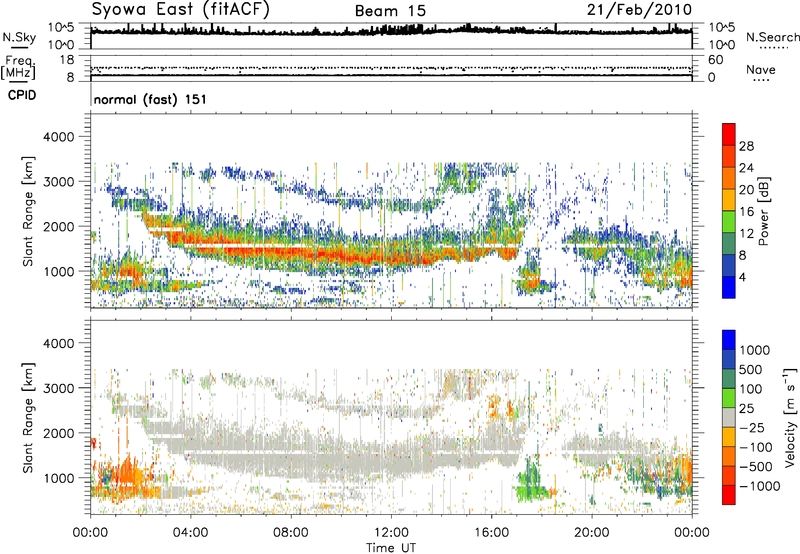Click the "Slant Range [km]" label of velocity panel
Viewport: 800px width, 554px height.
(x=28, y=417)
